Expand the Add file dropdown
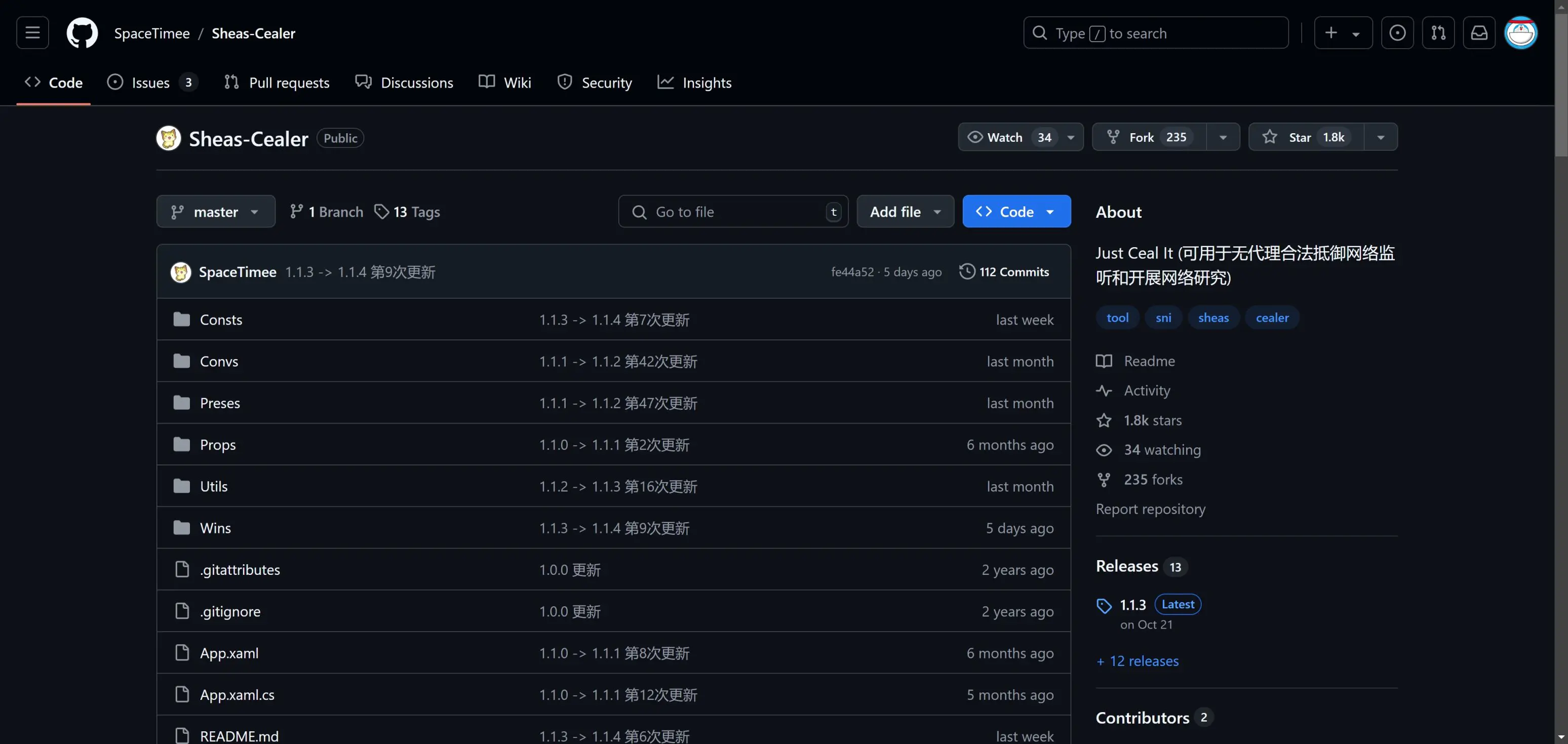The image size is (1568, 744). 905,212
